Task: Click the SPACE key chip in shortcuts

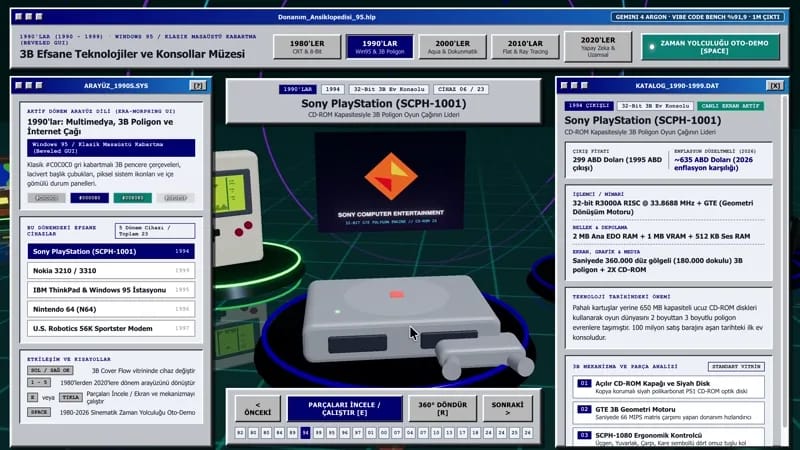Action: point(39,412)
